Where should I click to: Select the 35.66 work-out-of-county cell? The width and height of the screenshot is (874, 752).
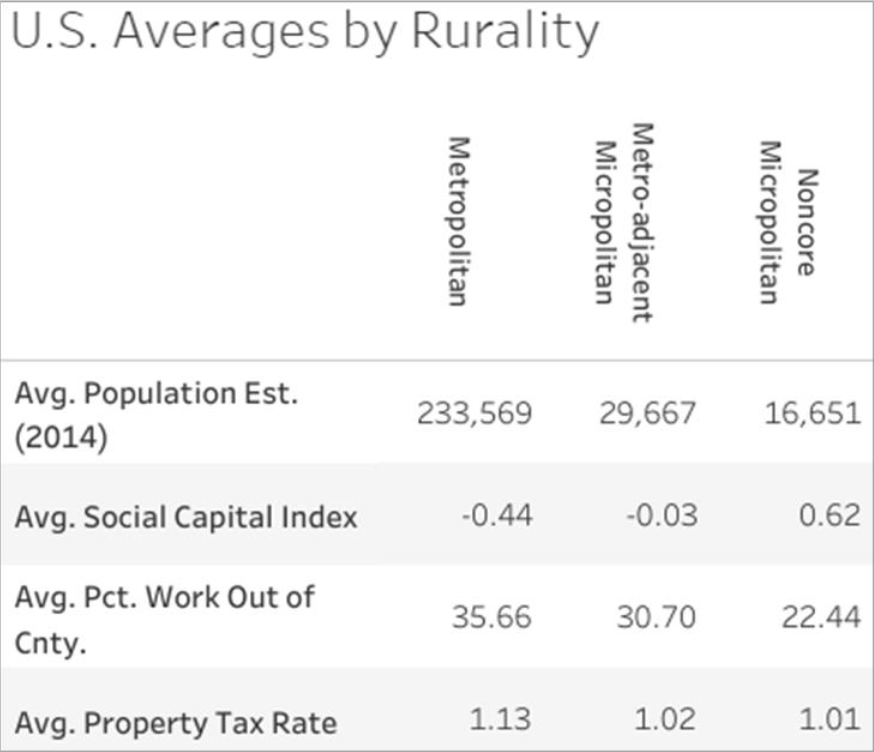pyautogui.click(x=494, y=618)
